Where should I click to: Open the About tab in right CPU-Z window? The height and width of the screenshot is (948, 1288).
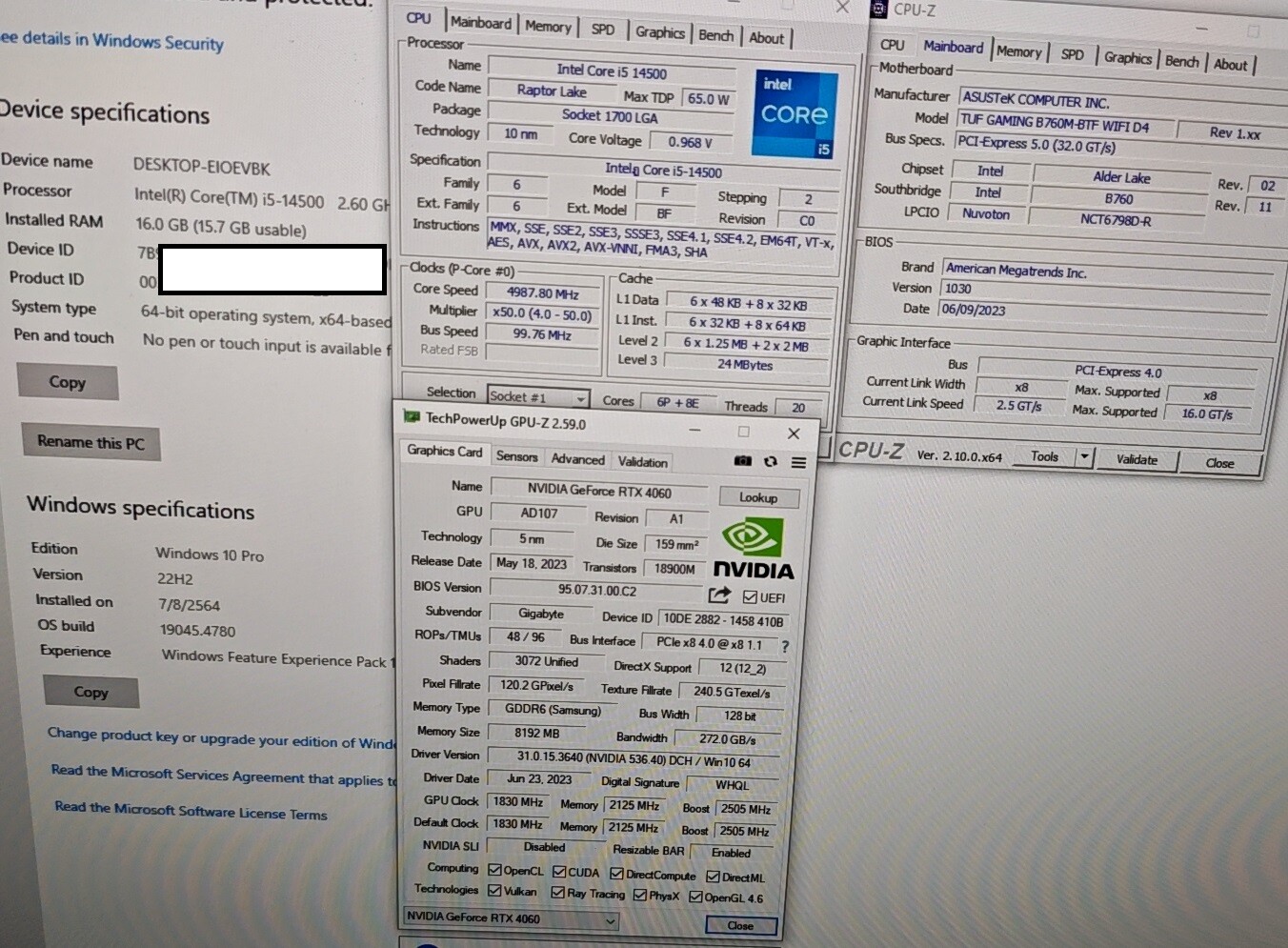1230,65
